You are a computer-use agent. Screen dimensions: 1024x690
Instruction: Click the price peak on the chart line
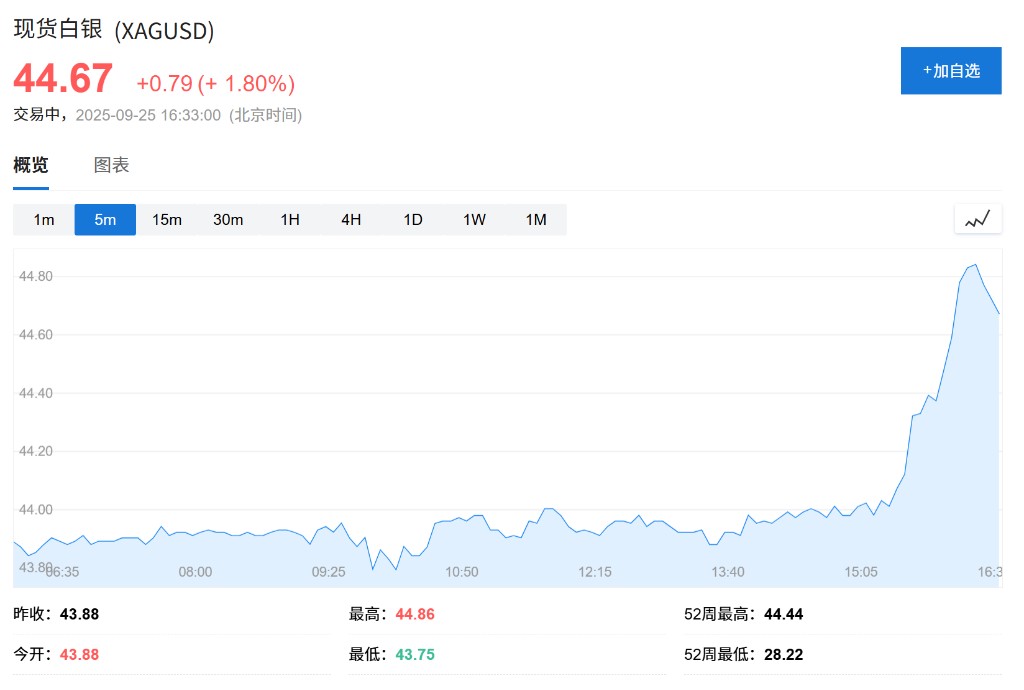tap(975, 265)
